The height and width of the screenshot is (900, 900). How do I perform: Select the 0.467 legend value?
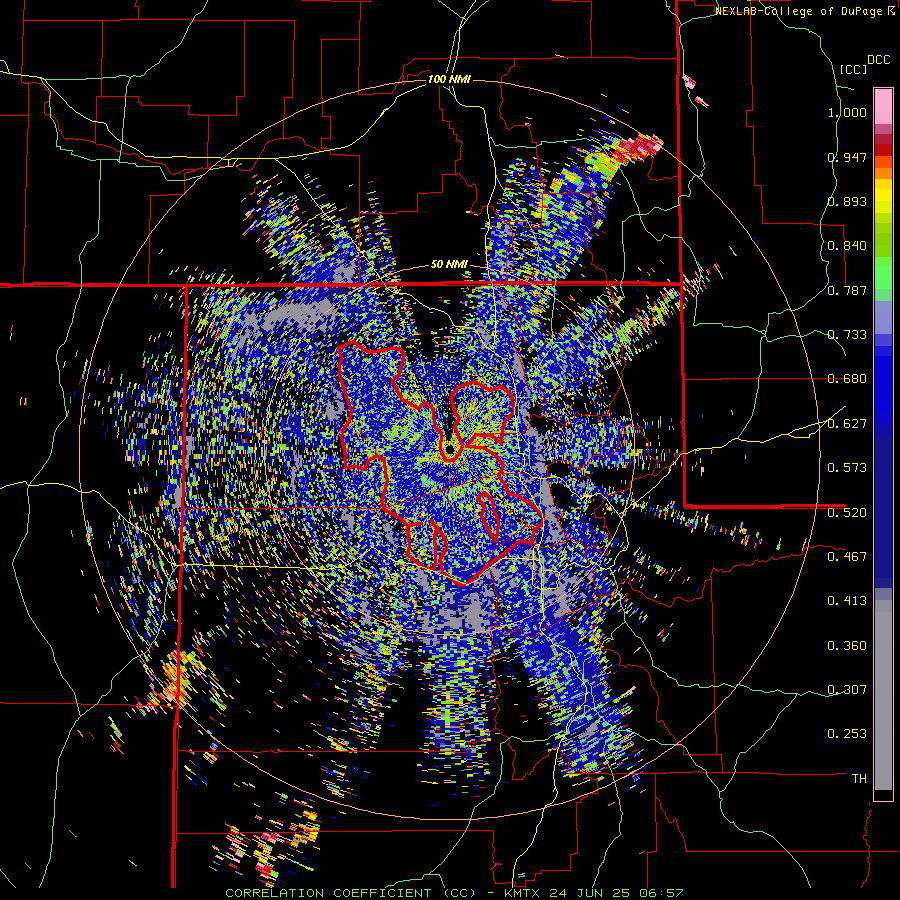(847, 557)
